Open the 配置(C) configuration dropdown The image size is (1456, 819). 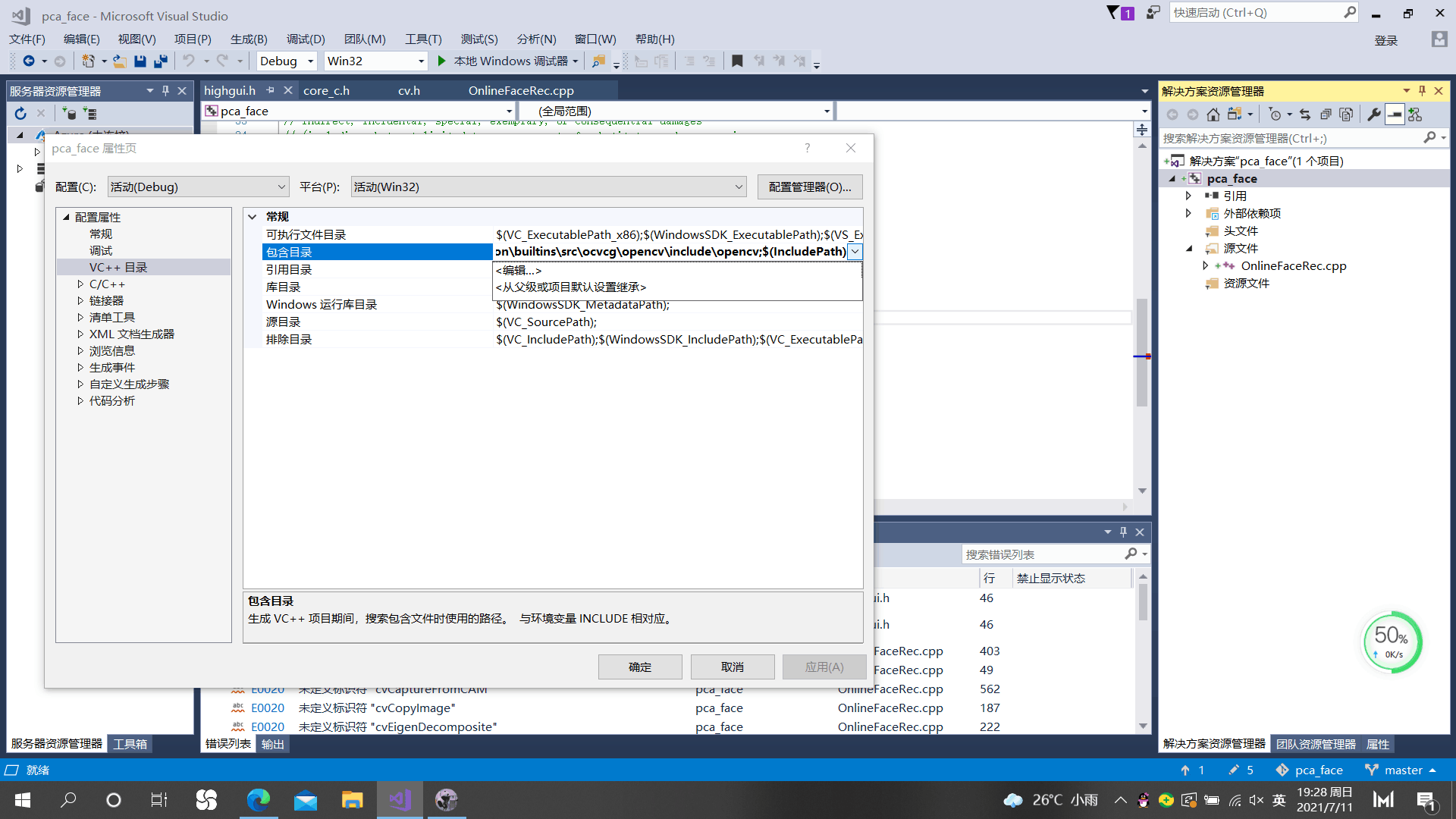pos(198,187)
